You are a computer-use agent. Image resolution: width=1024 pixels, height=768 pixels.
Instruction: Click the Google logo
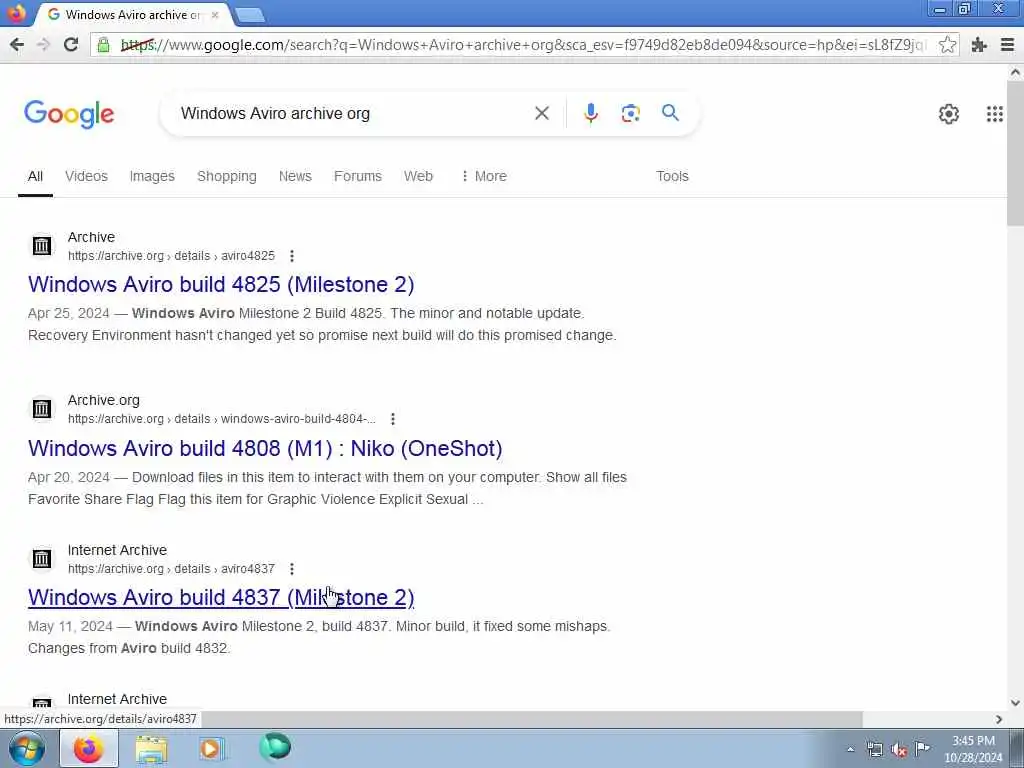pyautogui.click(x=69, y=114)
